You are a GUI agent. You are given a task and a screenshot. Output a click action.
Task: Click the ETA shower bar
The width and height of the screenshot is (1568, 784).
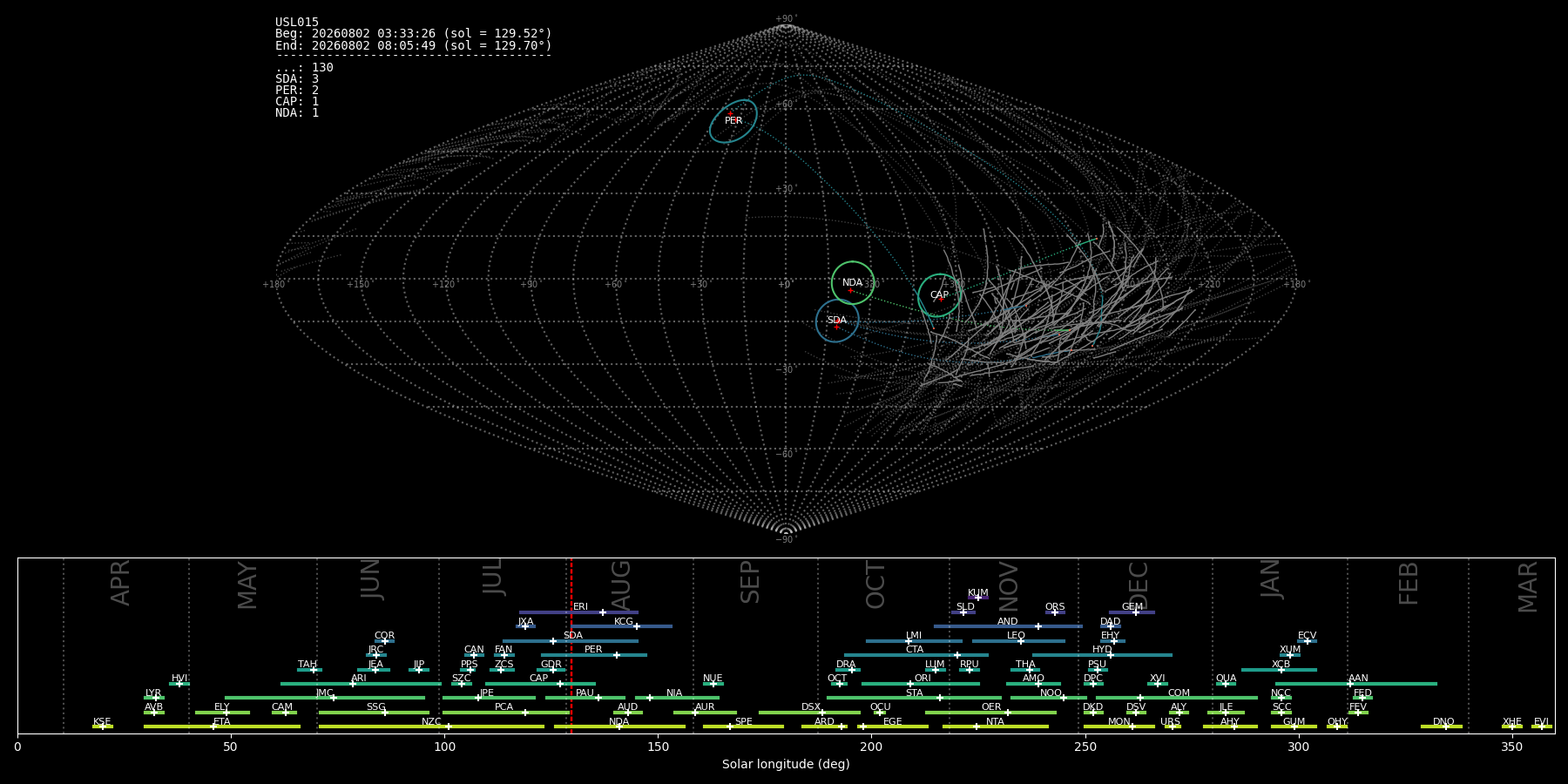[x=222, y=726]
